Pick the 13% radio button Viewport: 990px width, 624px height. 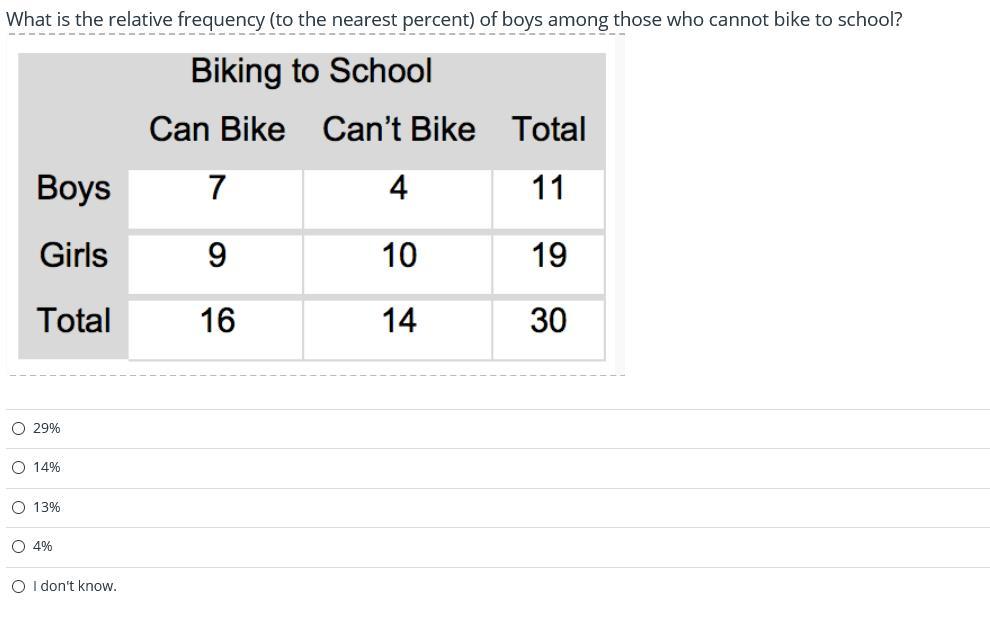coord(19,508)
